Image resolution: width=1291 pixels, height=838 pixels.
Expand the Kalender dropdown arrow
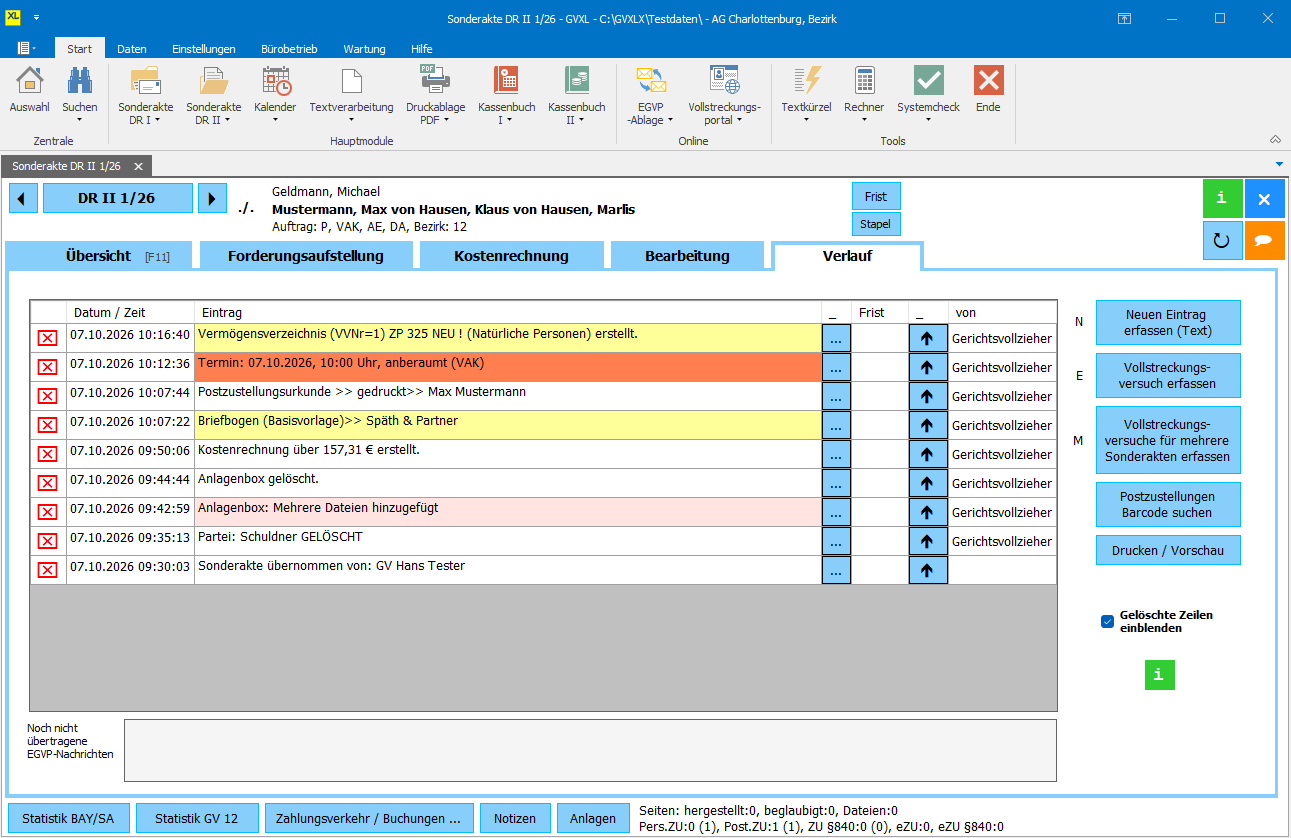[x=275, y=120]
